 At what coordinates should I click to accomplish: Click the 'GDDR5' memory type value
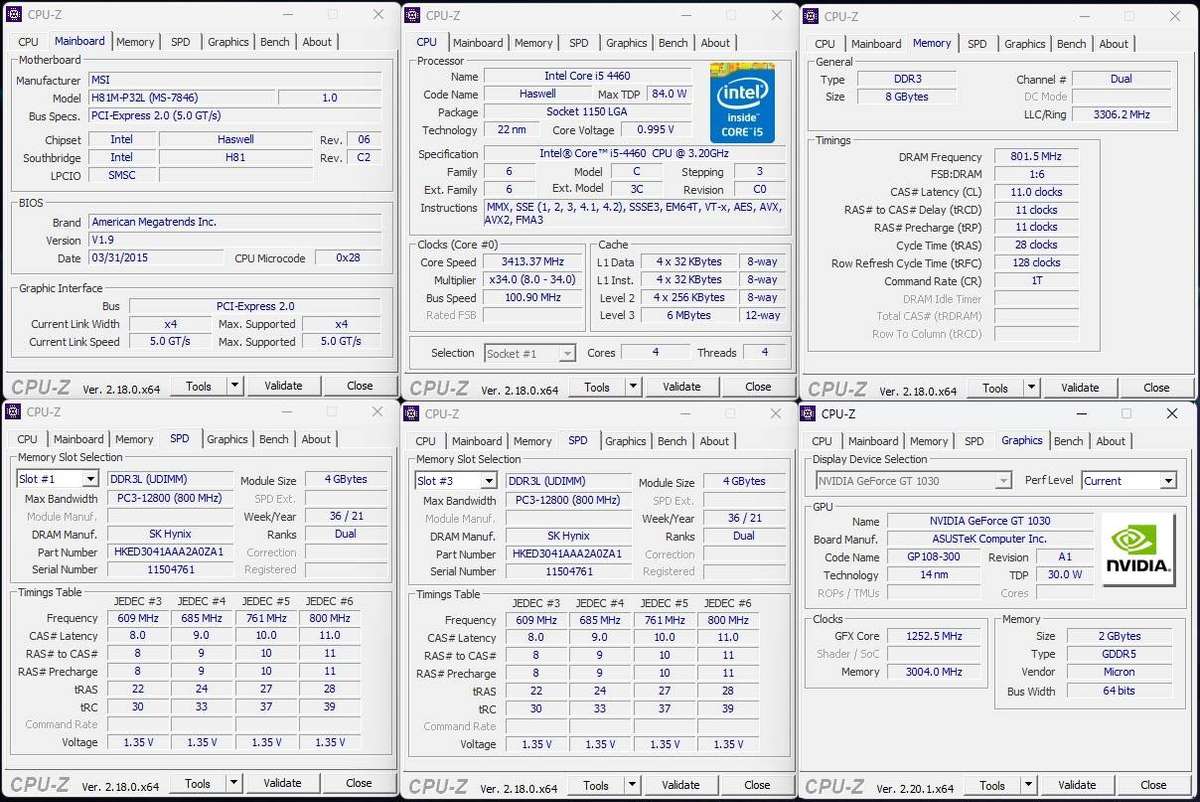coord(1119,654)
